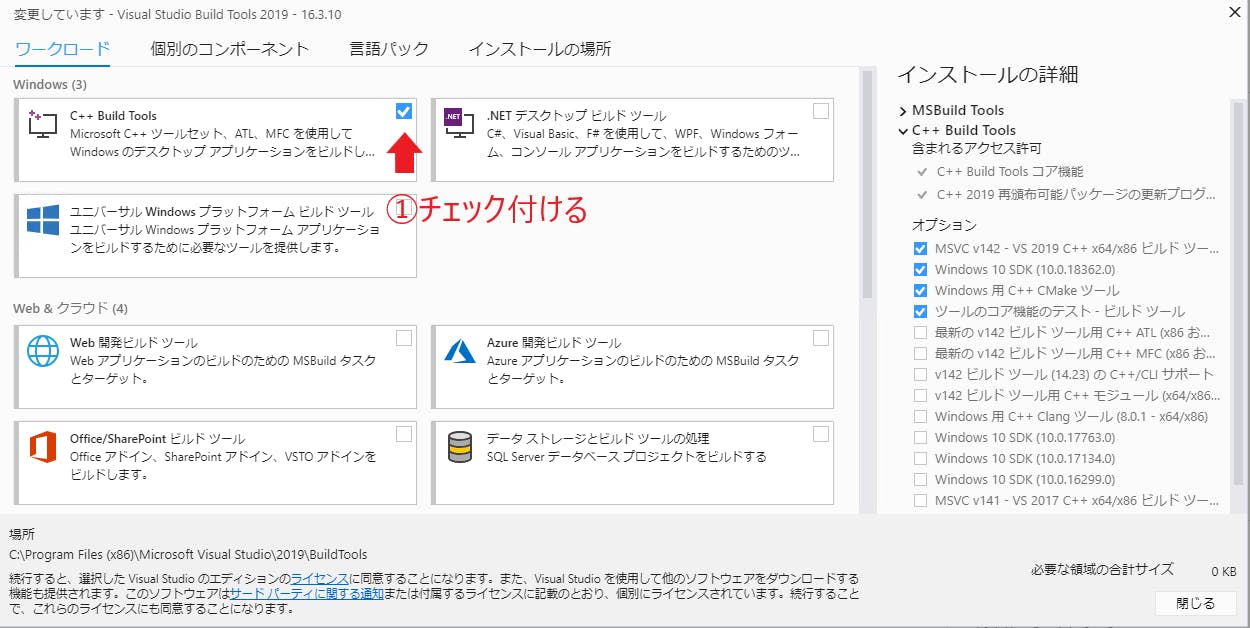Click the Office/SharePoint build tools icon
This screenshot has width=1250, height=628.
point(43,447)
